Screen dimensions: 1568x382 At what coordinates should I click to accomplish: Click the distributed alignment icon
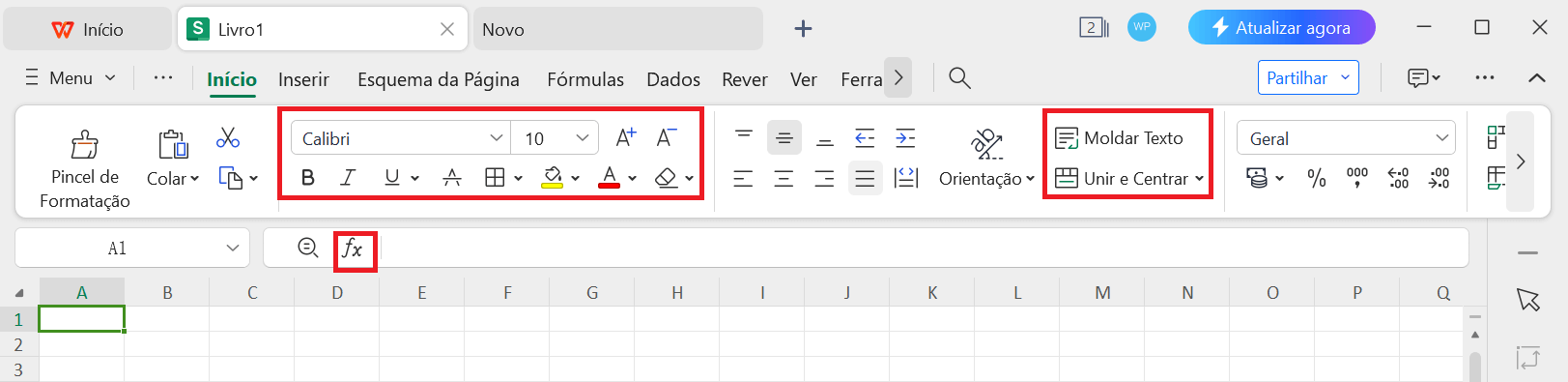[906, 178]
